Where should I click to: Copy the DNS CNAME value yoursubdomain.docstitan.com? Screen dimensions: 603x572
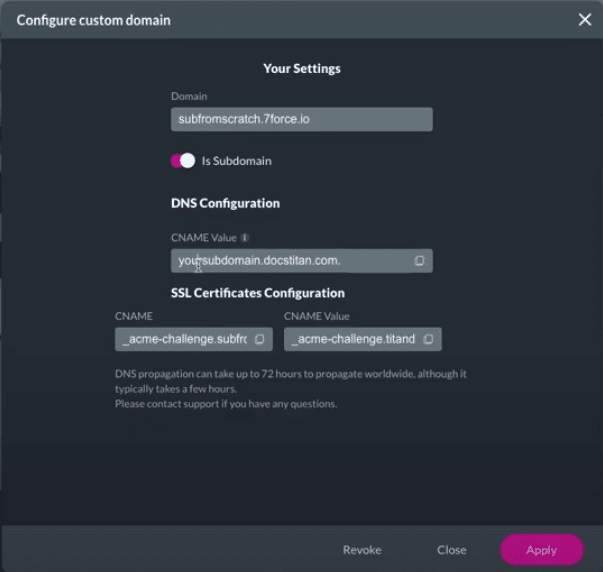tap(420, 261)
